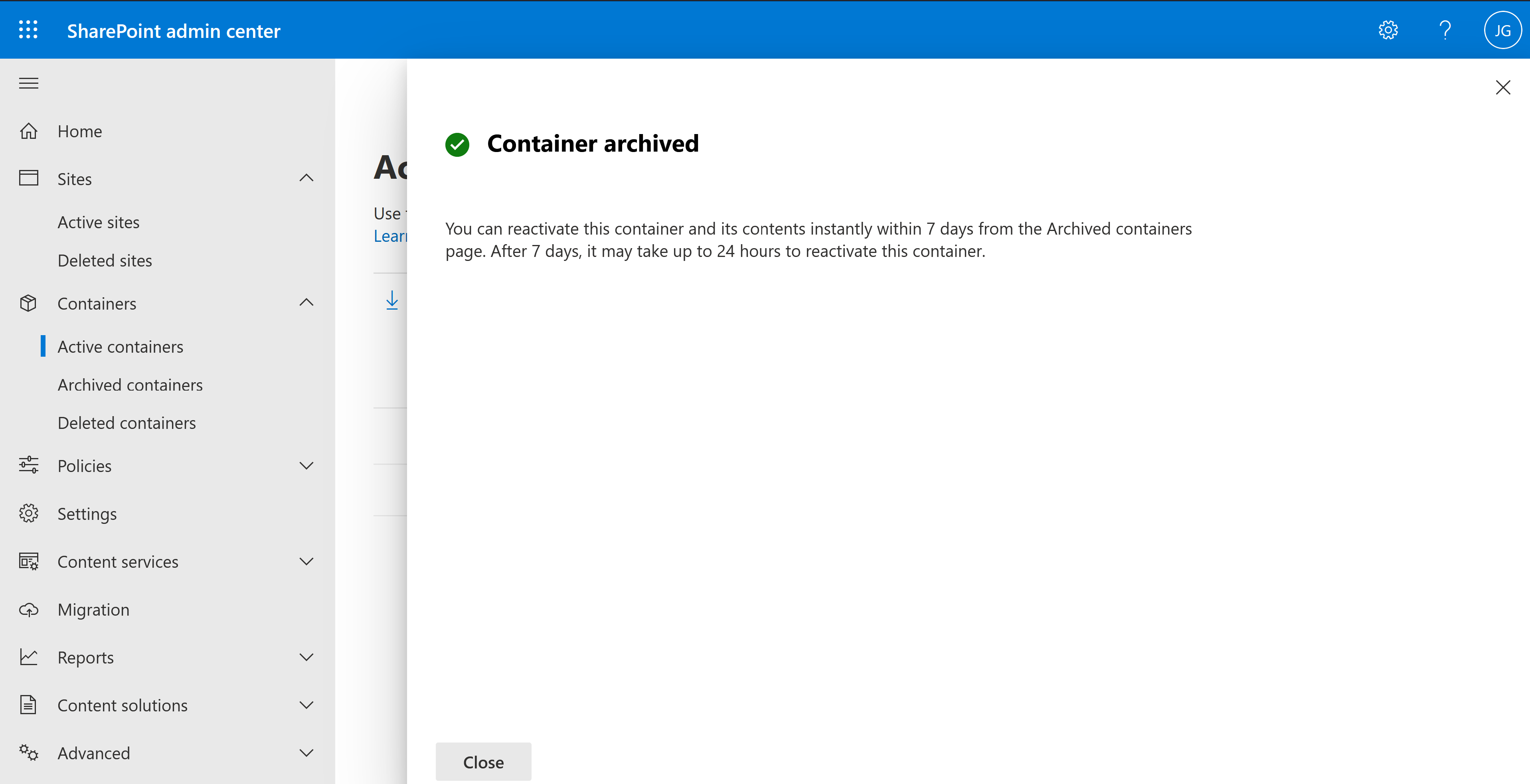Dismiss the Container archived panel with the X

[x=1503, y=87]
